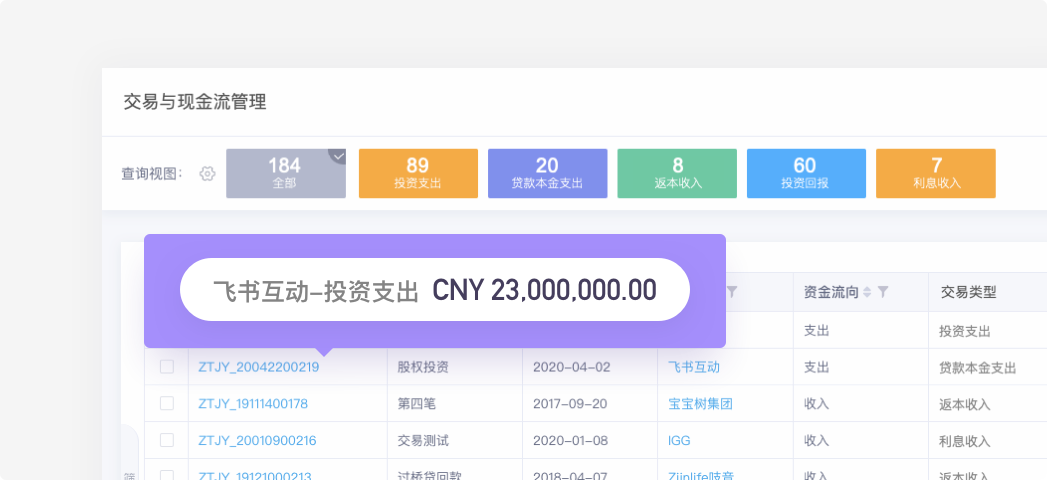Select the 60 投资回报 view card

[806, 174]
